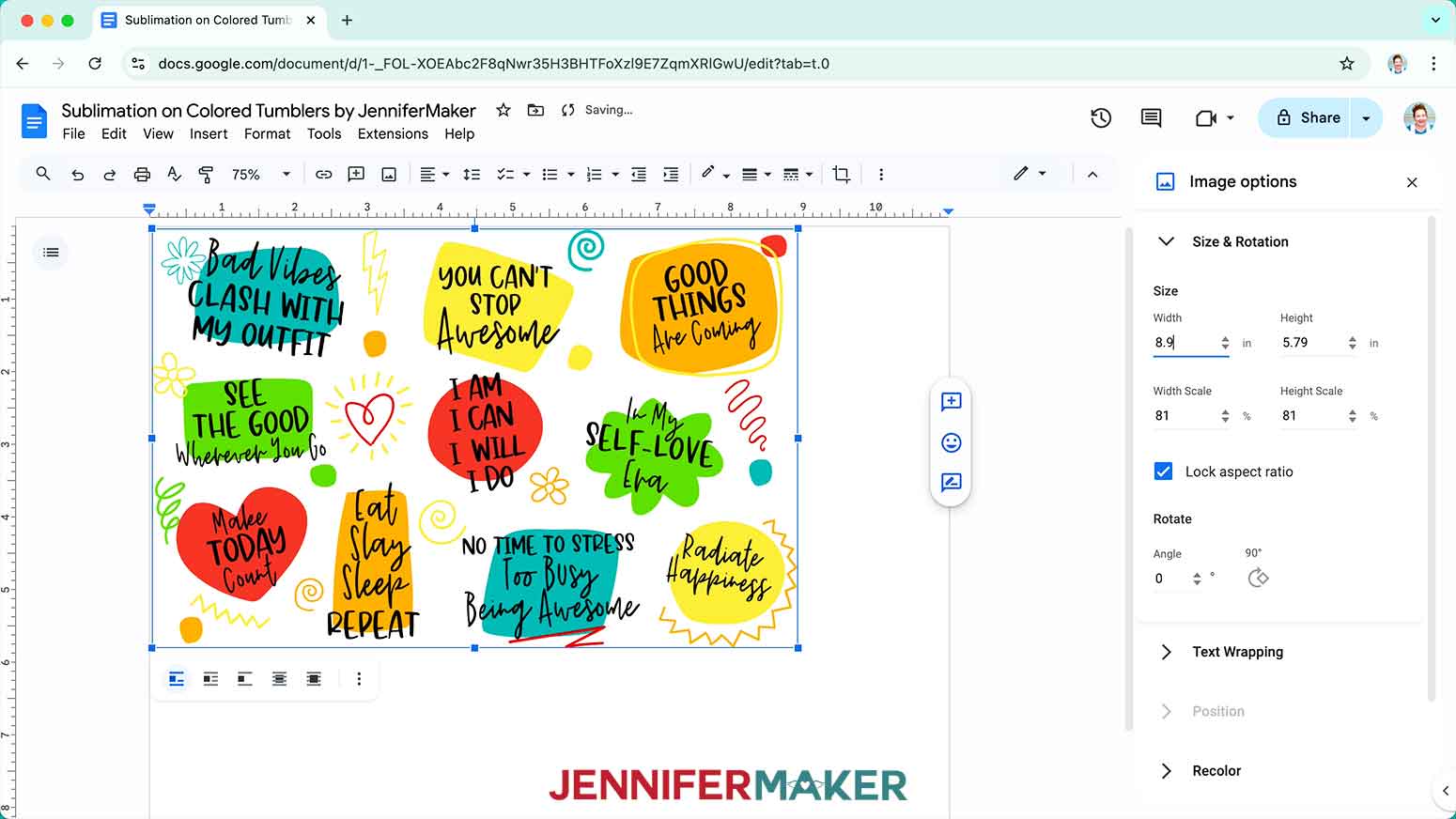Open the Insert menu
This screenshot has width=1456, height=819.
click(209, 134)
